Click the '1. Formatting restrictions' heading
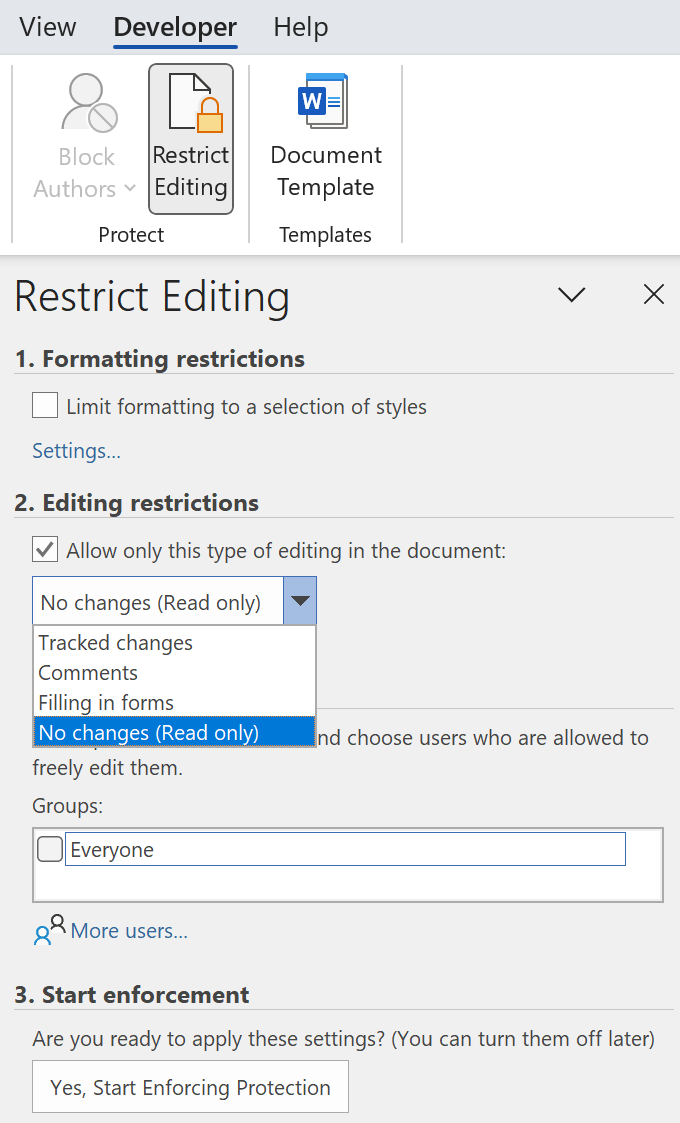Image resolution: width=680 pixels, height=1123 pixels. pyautogui.click(x=160, y=358)
